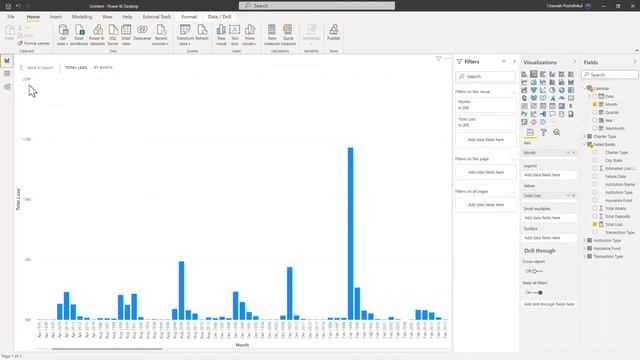The image size is (640, 360).
Task: Select the Q&A speech-bubble visual icon
Action: click(x=552, y=114)
